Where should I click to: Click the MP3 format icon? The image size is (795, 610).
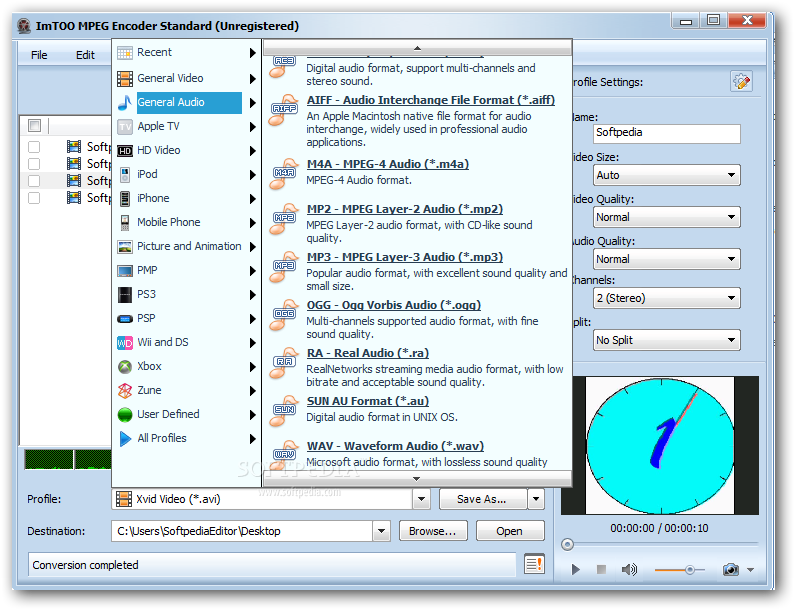(284, 267)
